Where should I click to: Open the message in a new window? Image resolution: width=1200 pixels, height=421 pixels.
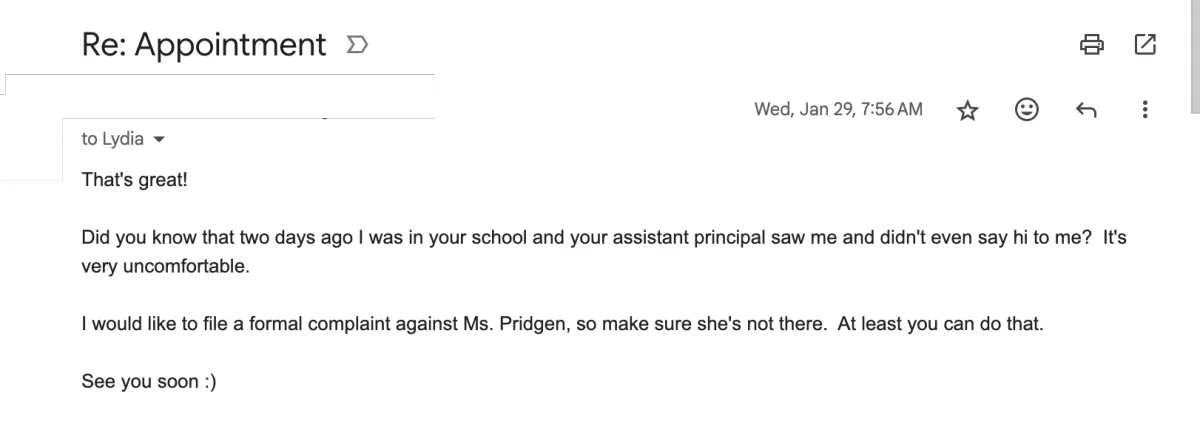click(1145, 45)
